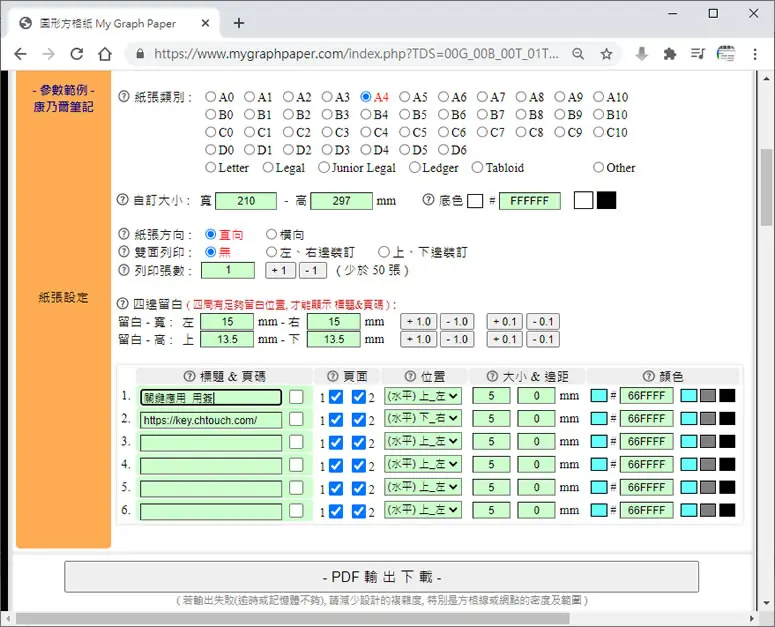Open the position dropdown in row 3
This screenshot has width=775, height=627.
tap(423, 441)
